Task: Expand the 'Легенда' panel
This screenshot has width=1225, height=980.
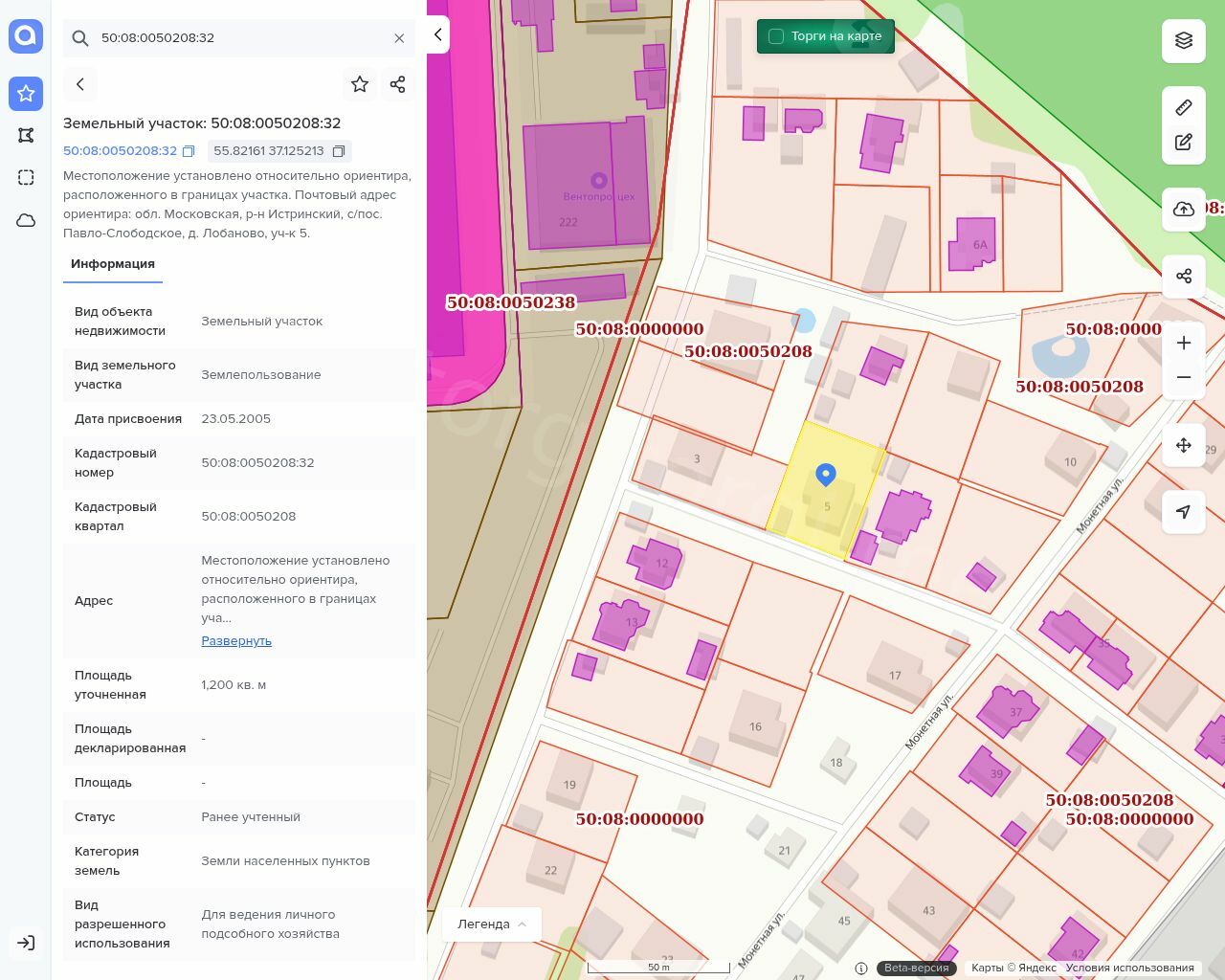Action: click(x=492, y=924)
